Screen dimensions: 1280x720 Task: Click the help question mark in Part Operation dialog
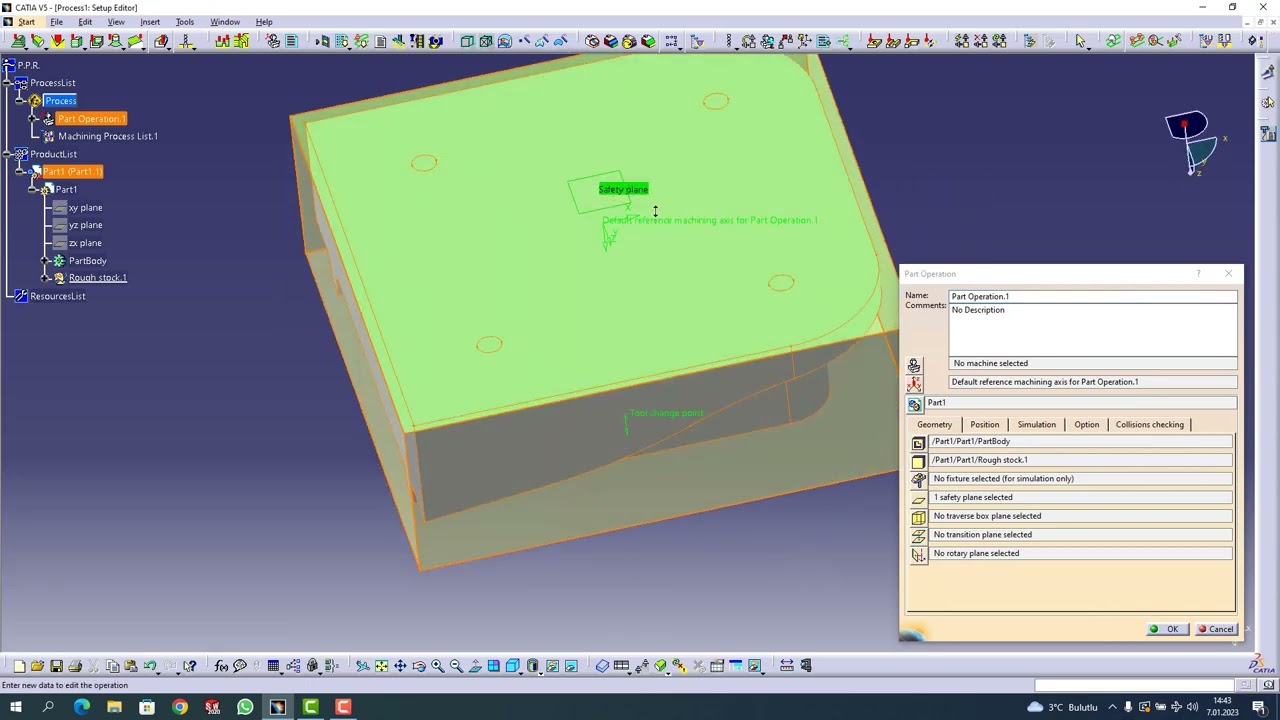click(1198, 274)
